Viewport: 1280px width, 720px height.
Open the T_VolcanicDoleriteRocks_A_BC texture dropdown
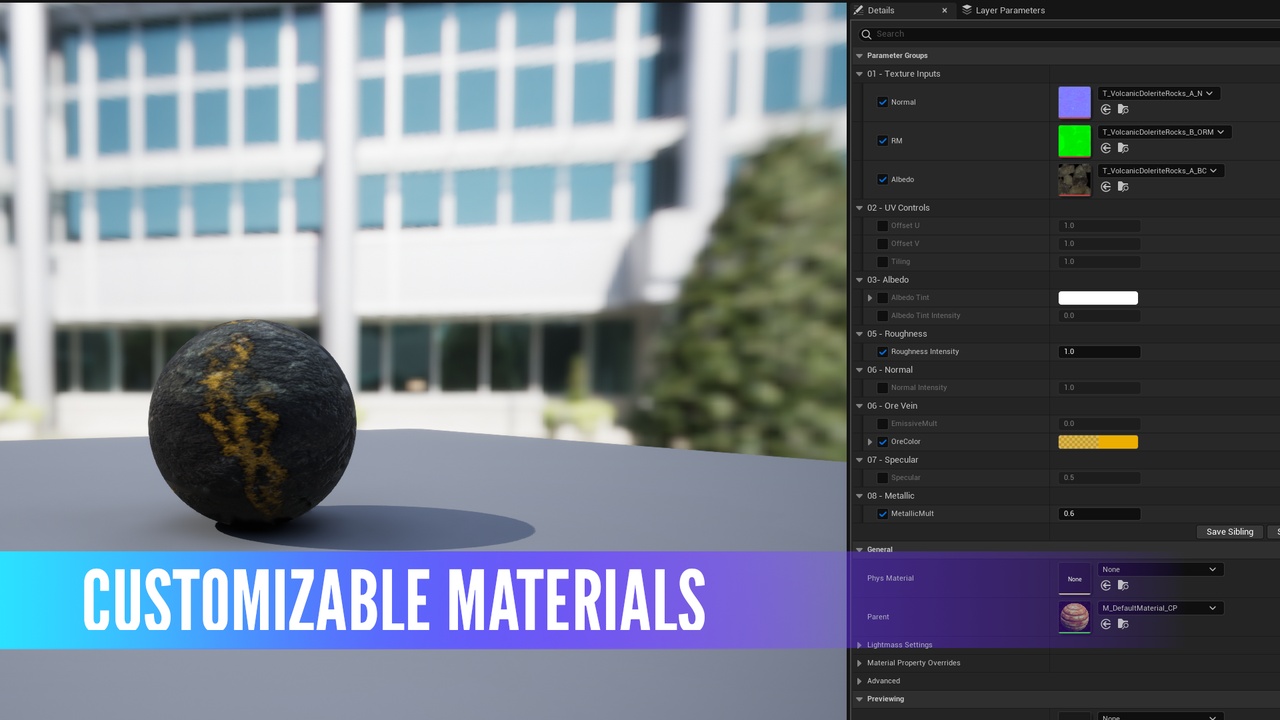coord(1160,171)
